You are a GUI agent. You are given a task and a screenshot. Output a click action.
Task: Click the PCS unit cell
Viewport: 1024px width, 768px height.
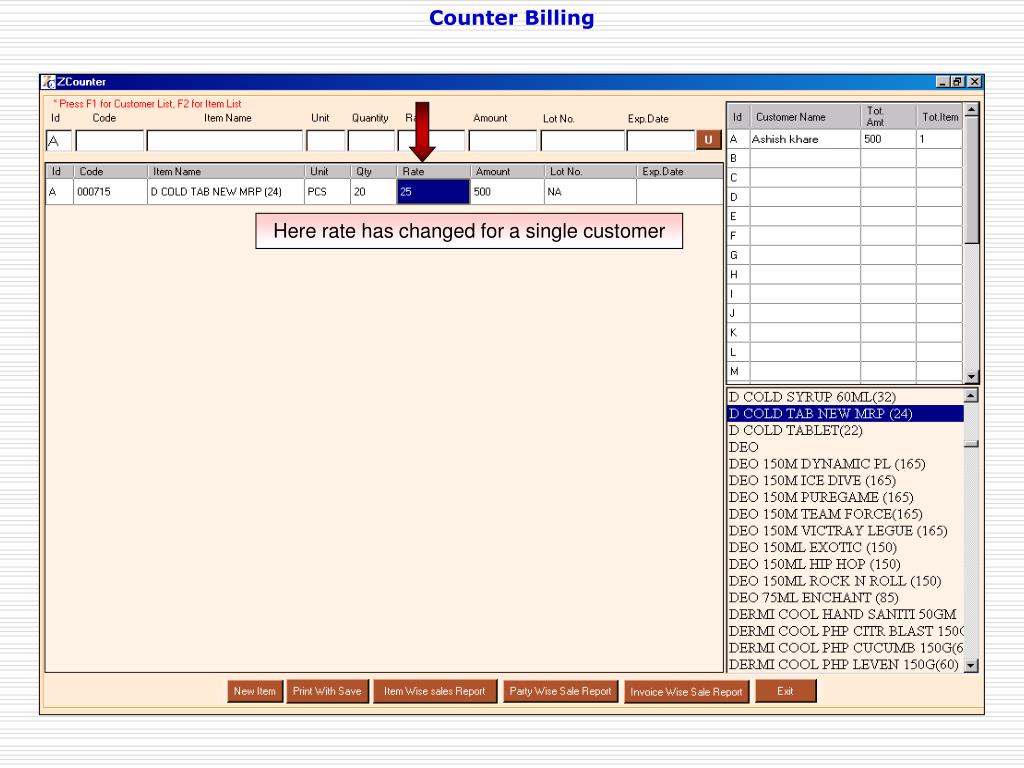[x=327, y=192]
